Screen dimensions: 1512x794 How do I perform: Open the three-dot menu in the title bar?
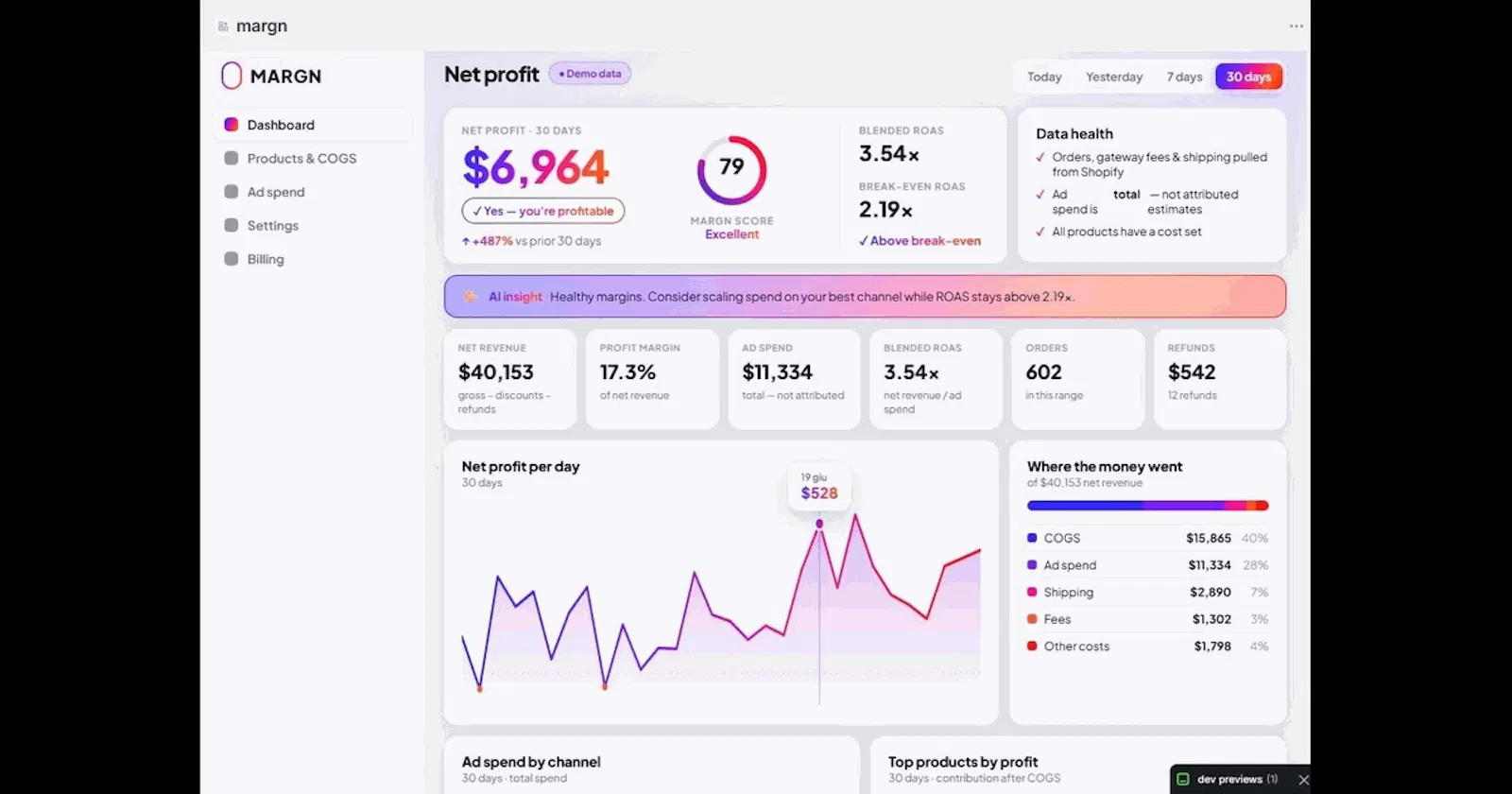[x=1297, y=26]
